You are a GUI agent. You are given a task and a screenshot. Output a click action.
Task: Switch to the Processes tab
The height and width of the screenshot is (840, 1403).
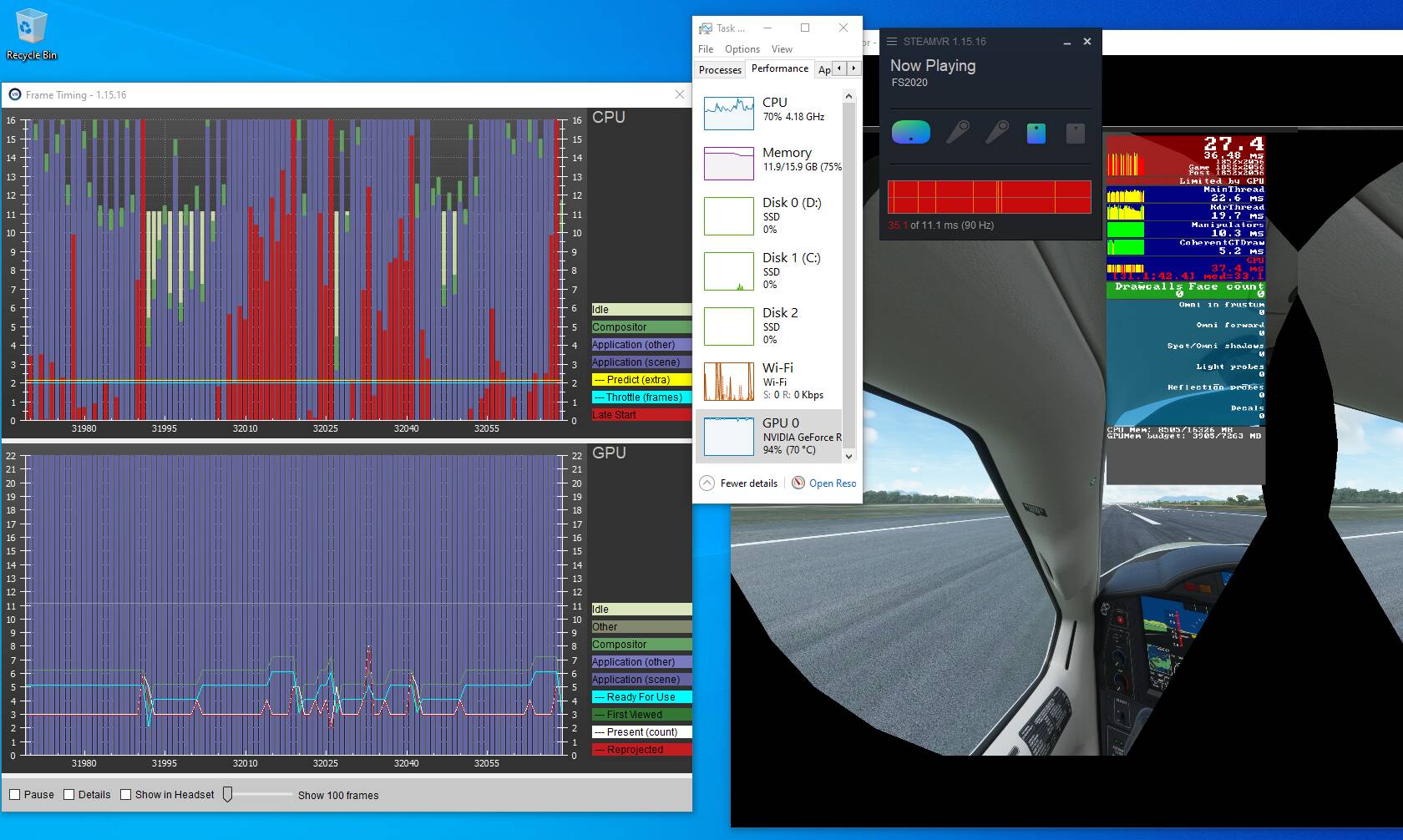coord(720,70)
